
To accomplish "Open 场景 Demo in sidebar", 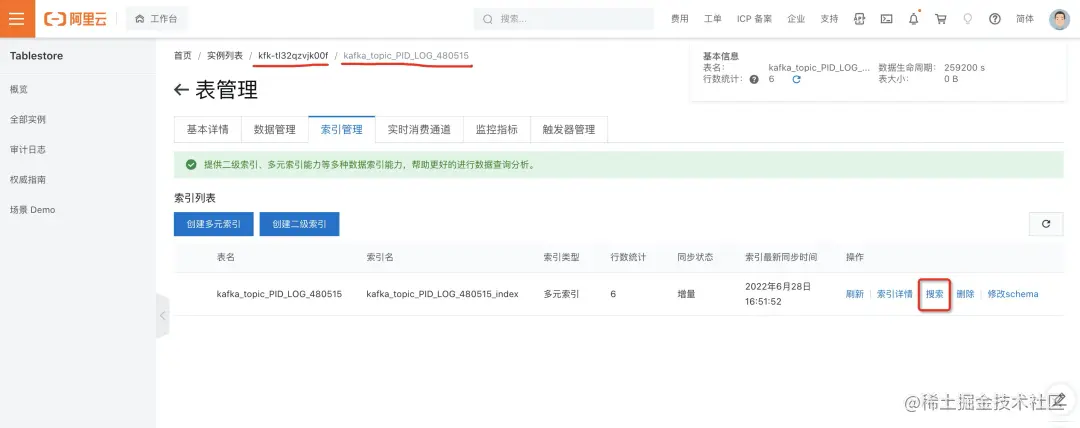I will click(32, 210).
